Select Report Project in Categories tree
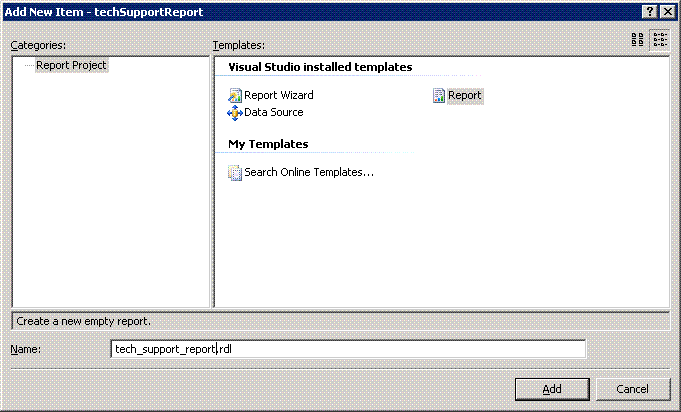Screen dimensions: 681x412 [x=71, y=66]
